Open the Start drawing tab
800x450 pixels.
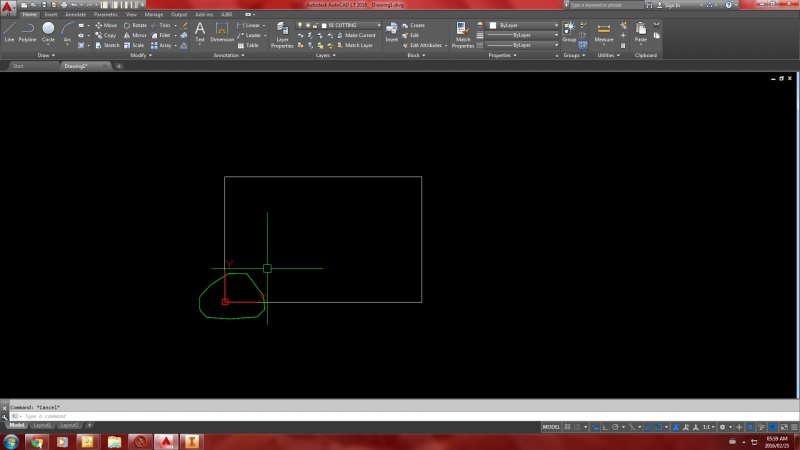(18, 66)
